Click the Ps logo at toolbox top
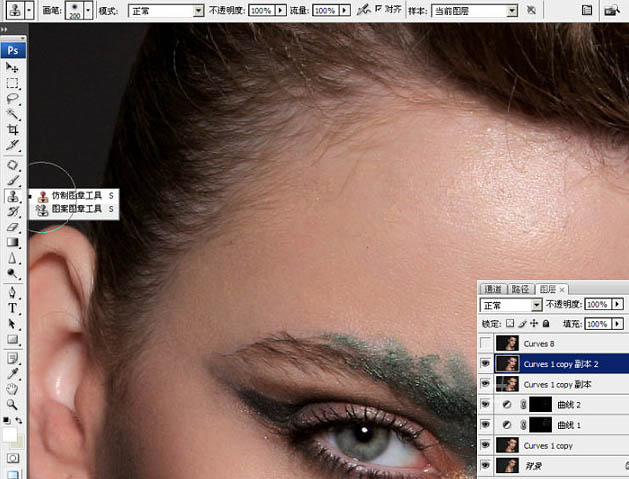 pyautogui.click(x=13, y=51)
